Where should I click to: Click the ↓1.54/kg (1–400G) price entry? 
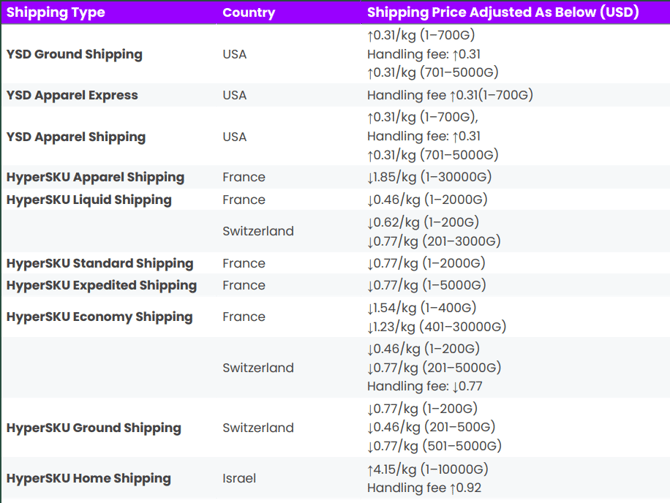click(422, 308)
